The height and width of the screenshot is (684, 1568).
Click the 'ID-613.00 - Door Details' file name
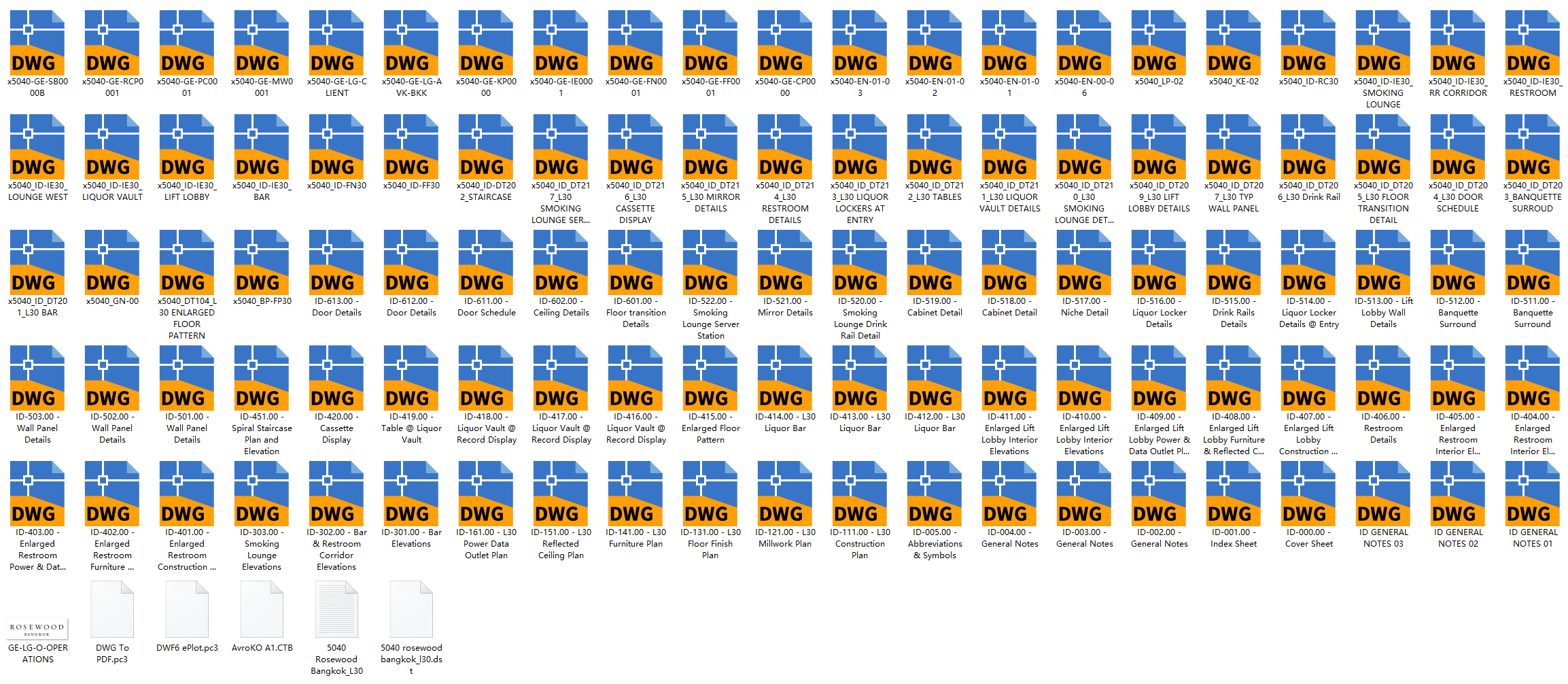coord(336,307)
